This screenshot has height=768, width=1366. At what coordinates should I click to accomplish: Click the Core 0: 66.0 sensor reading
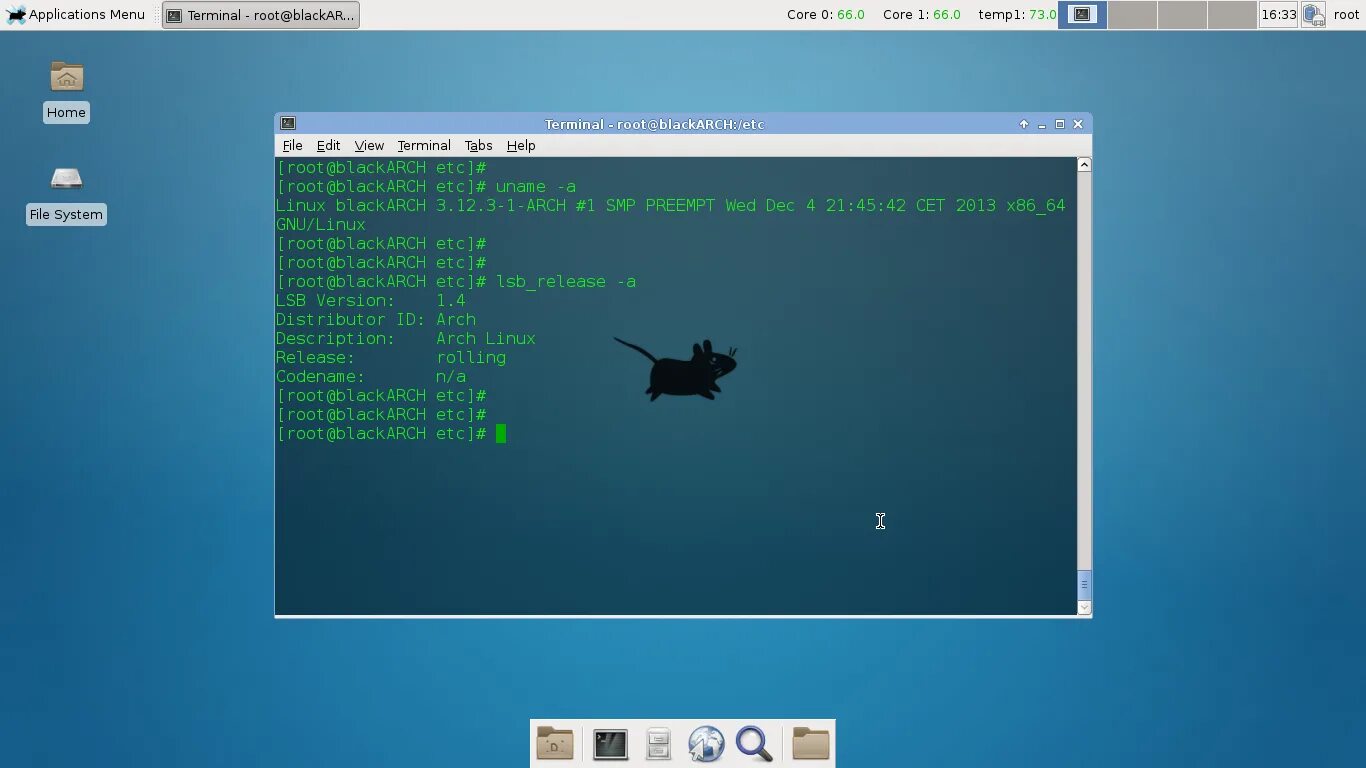point(825,15)
